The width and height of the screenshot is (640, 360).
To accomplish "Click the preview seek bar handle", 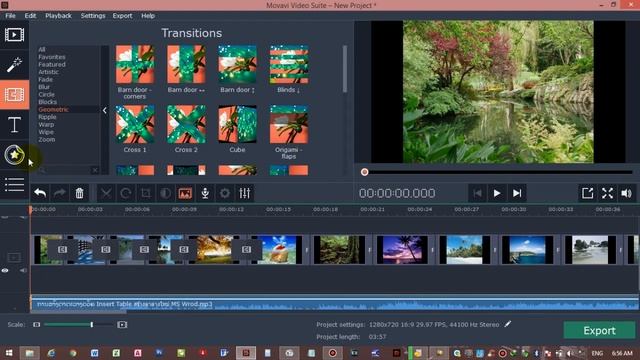I will pyautogui.click(x=364, y=172).
